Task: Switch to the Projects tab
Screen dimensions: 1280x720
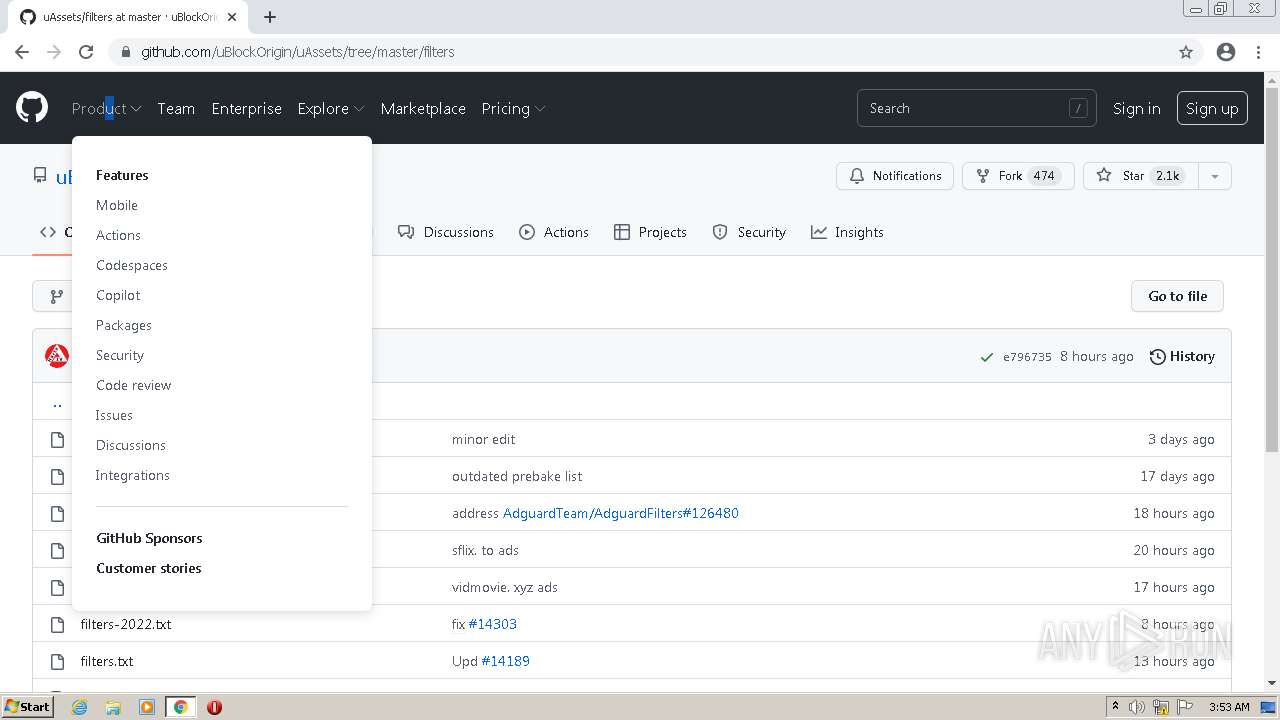Action: click(x=650, y=232)
